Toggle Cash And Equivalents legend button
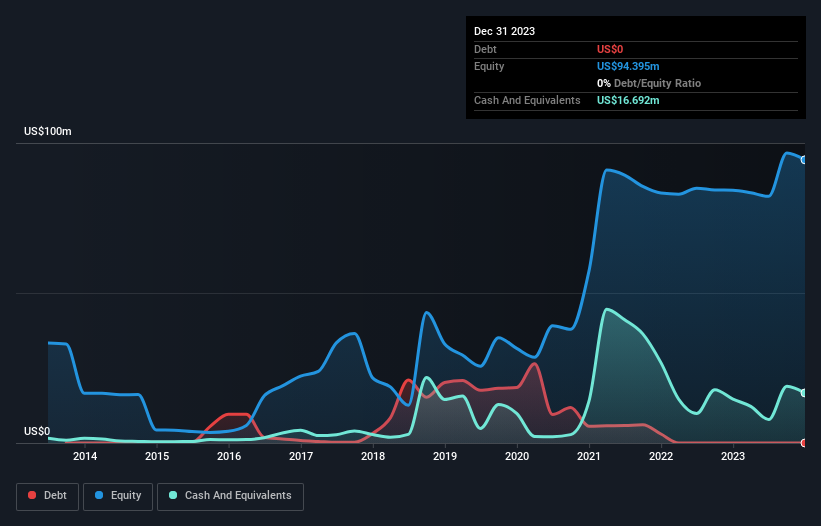 click(x=230, y=496)
